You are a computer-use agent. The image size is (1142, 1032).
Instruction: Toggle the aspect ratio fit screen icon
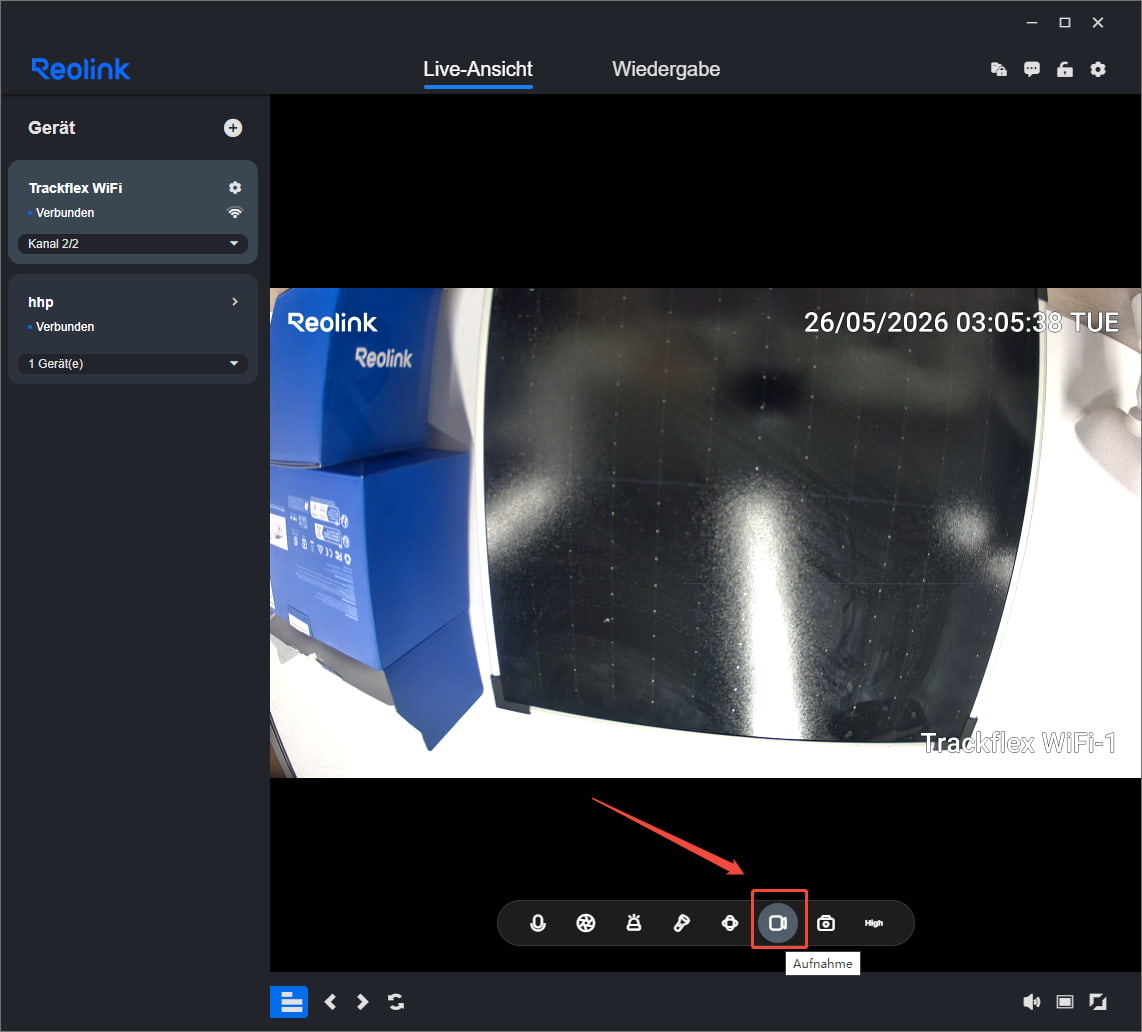pyautogui.click(x=1065, y=1002)
